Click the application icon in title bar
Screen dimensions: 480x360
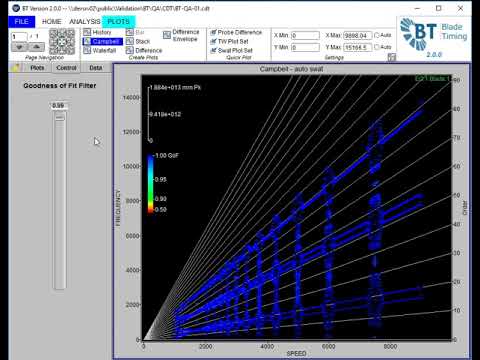tap(16, 8)
